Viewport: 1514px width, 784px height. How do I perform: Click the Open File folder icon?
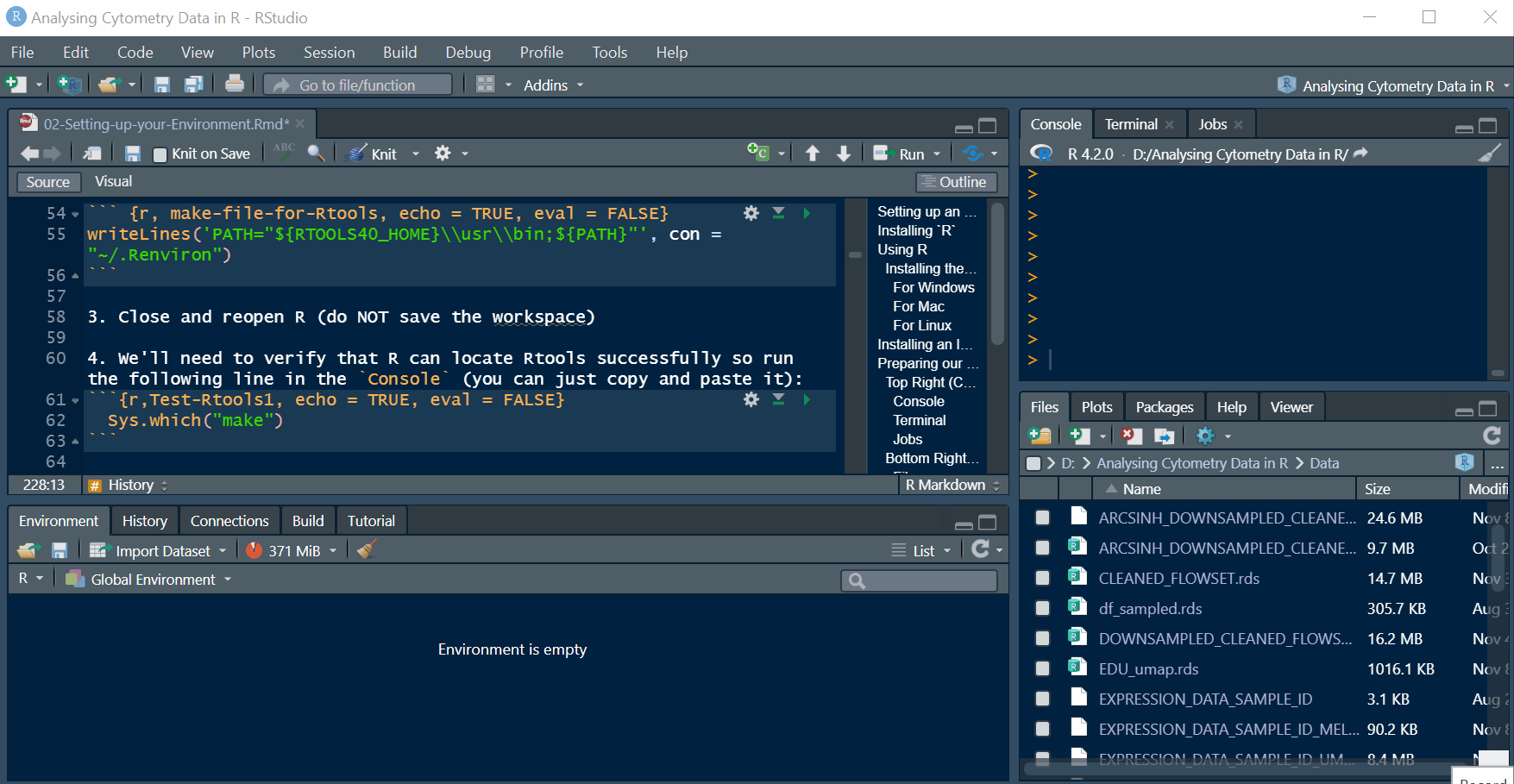point(109,85)
